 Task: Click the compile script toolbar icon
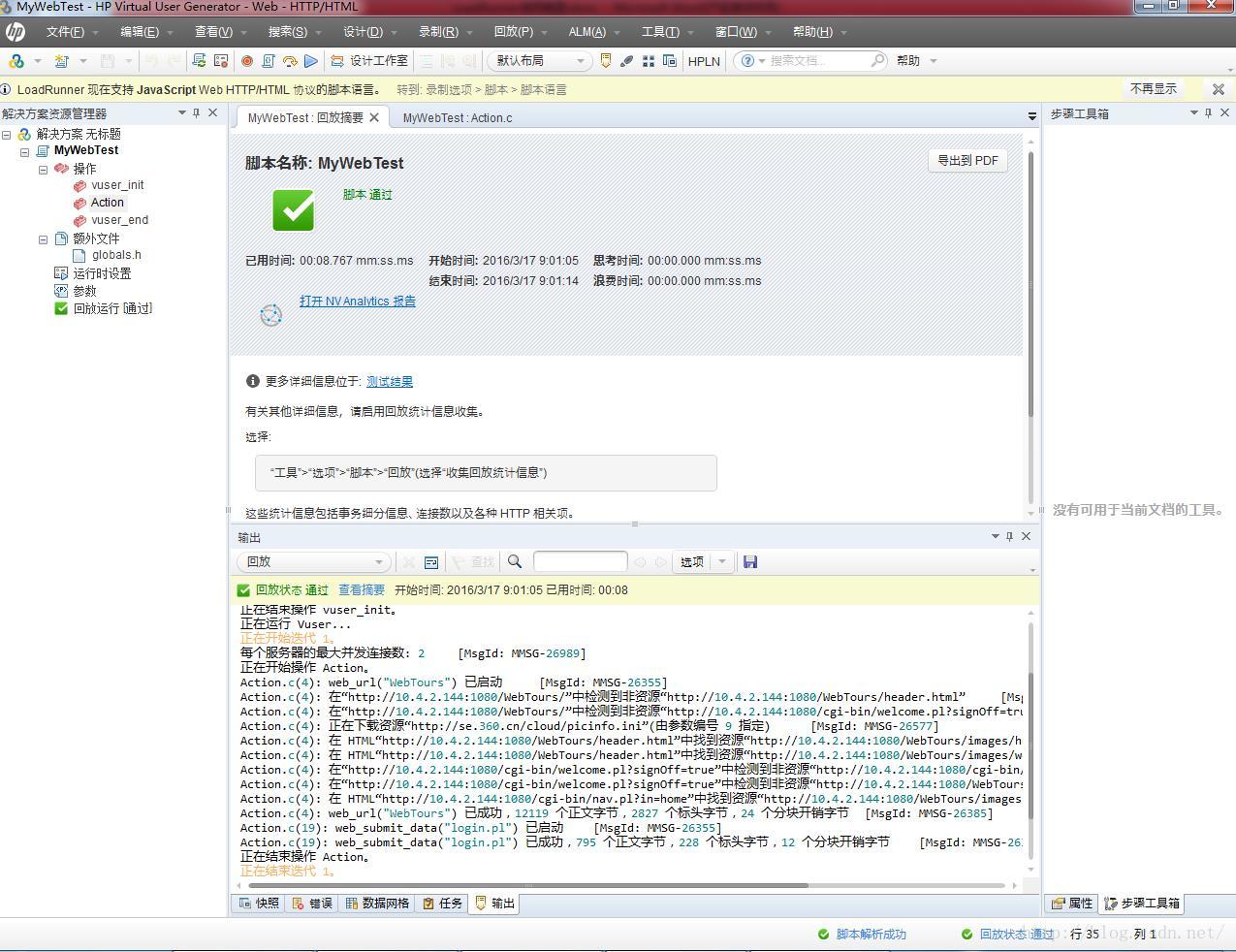click(199, 61)
